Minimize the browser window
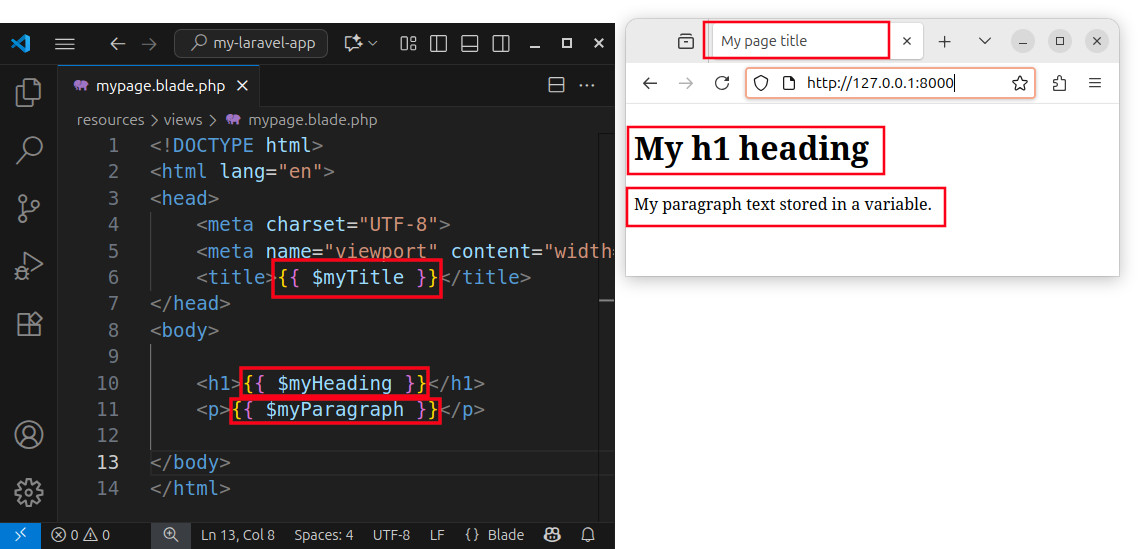 [1022, 42]
